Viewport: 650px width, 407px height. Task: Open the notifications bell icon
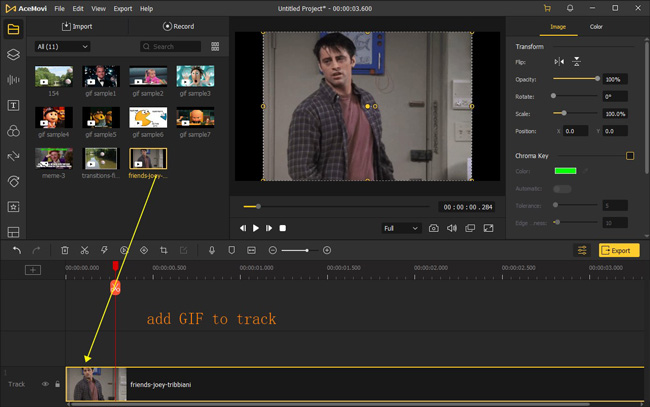(570, 8)
